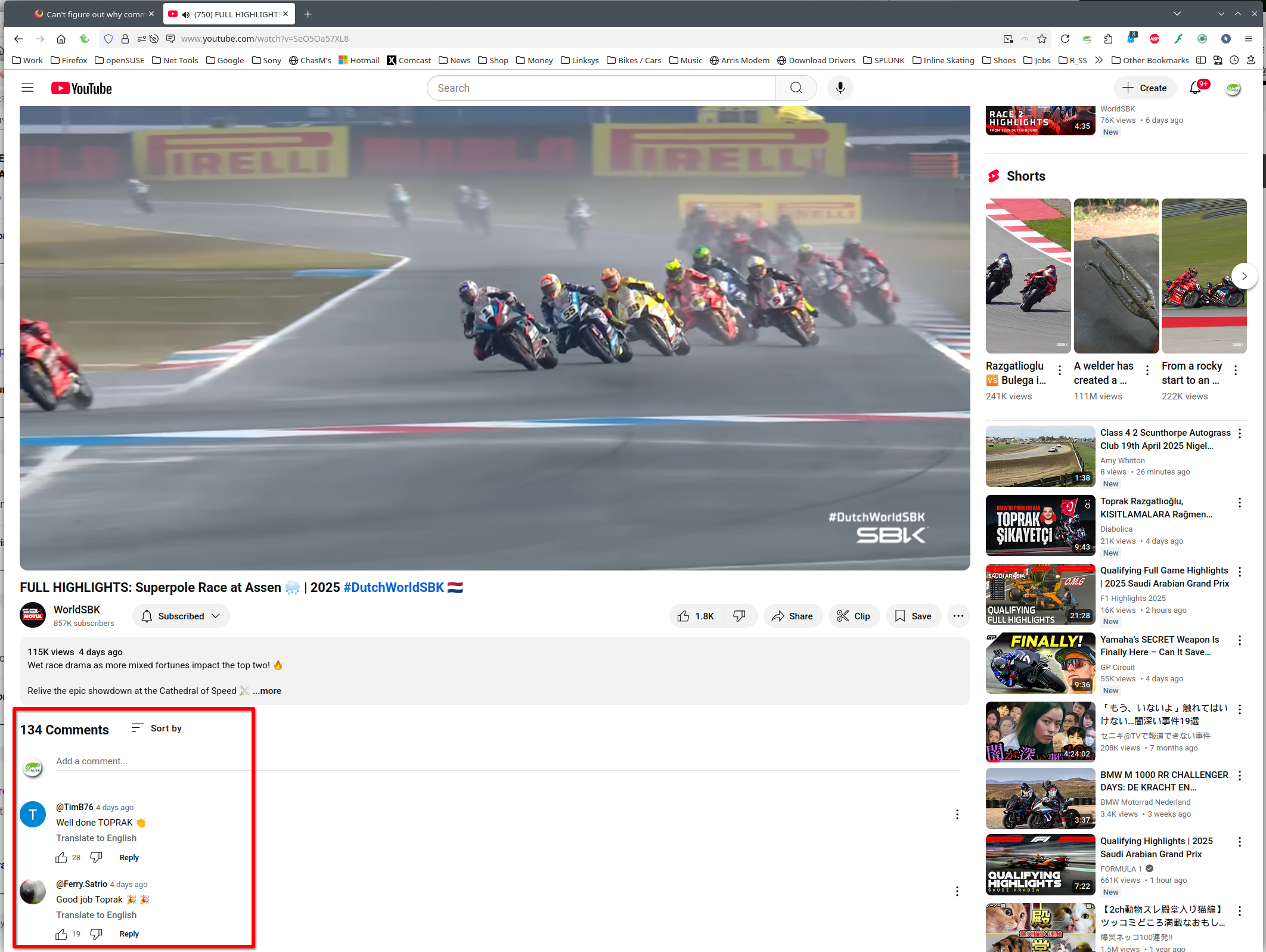Reply to TimB76's comment
1266x952 pixels.
[x=129, y=857]
